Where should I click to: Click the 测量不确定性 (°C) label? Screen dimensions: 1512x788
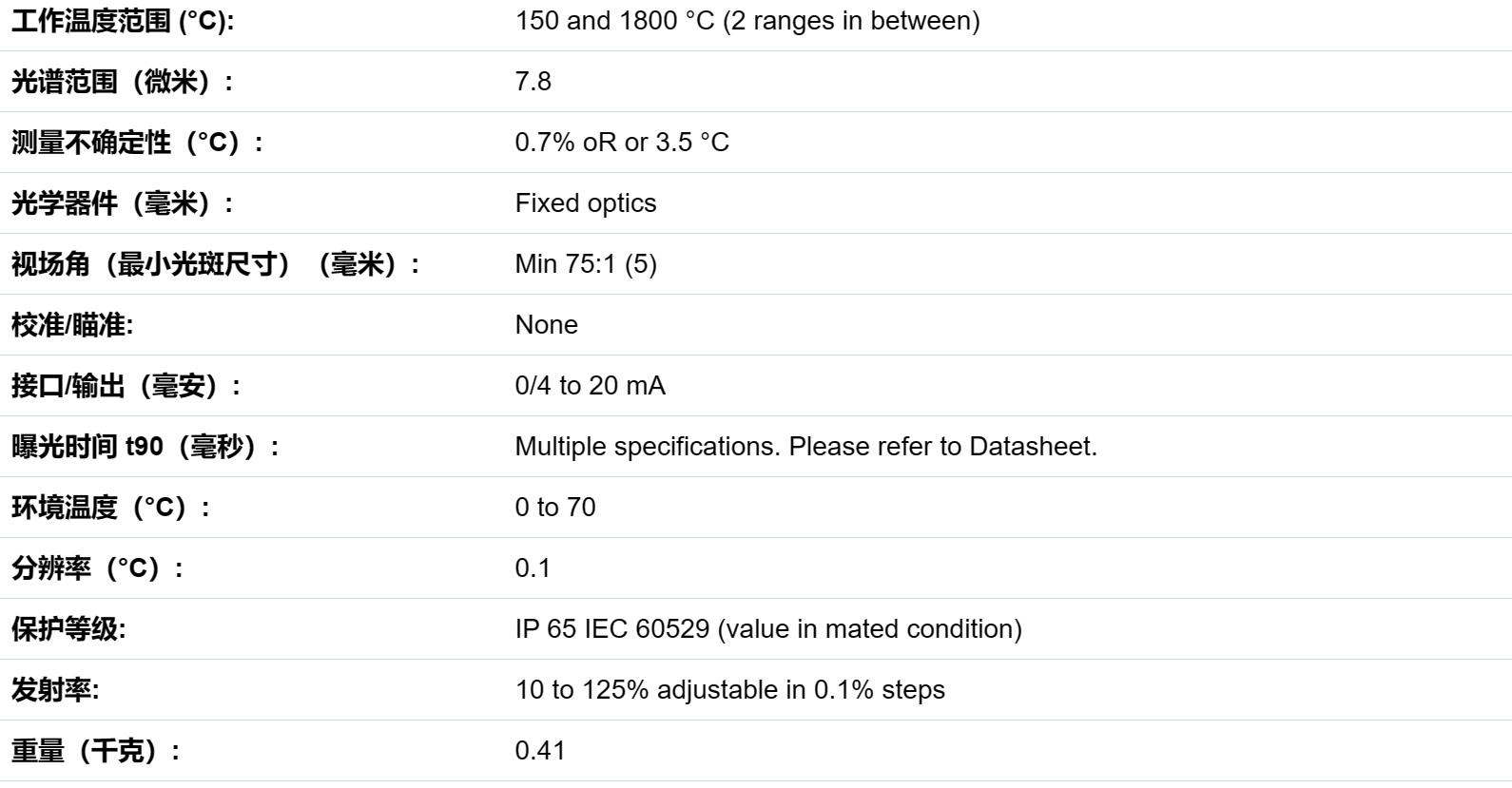(138, 143)
